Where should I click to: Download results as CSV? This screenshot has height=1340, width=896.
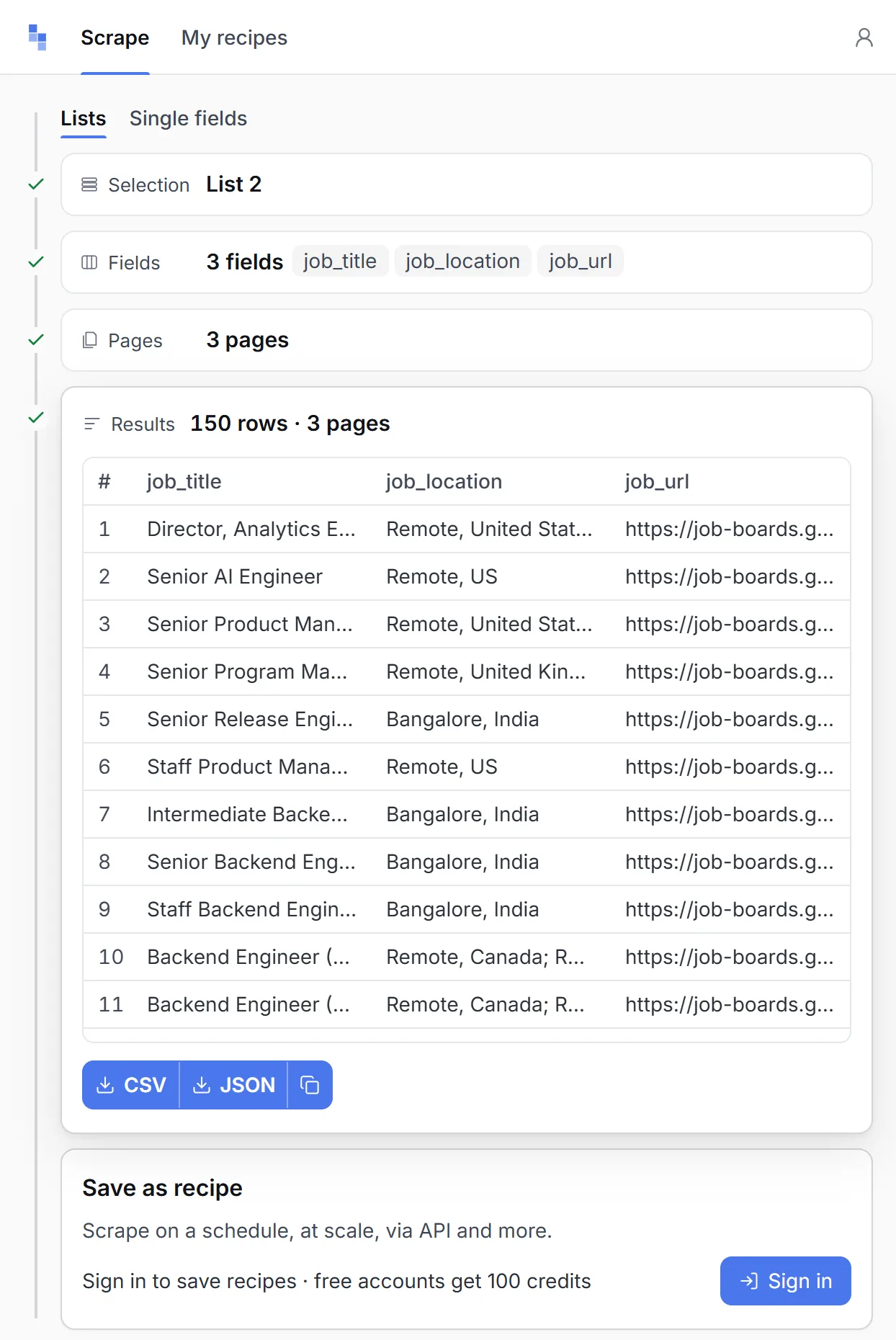coord(131,1084)
